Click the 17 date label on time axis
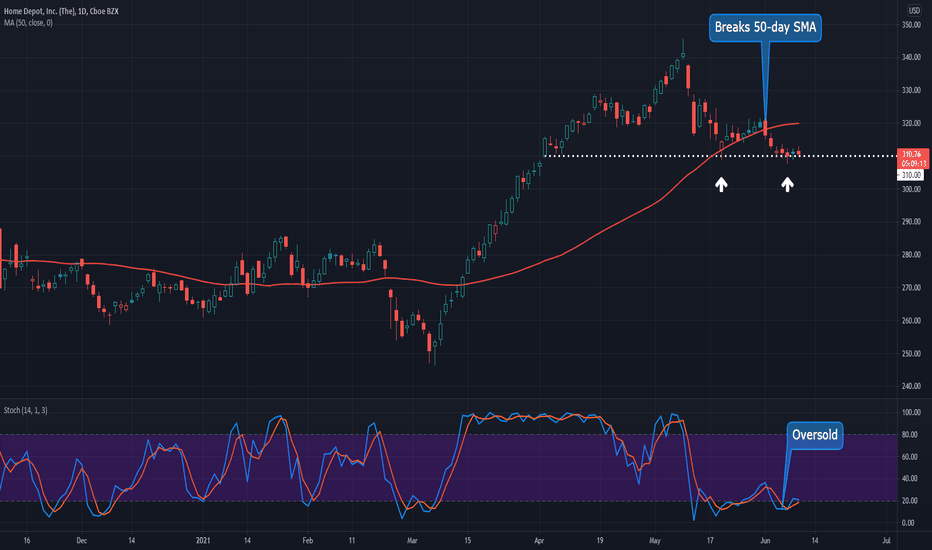The image size is (932, 550). (710, 541)
